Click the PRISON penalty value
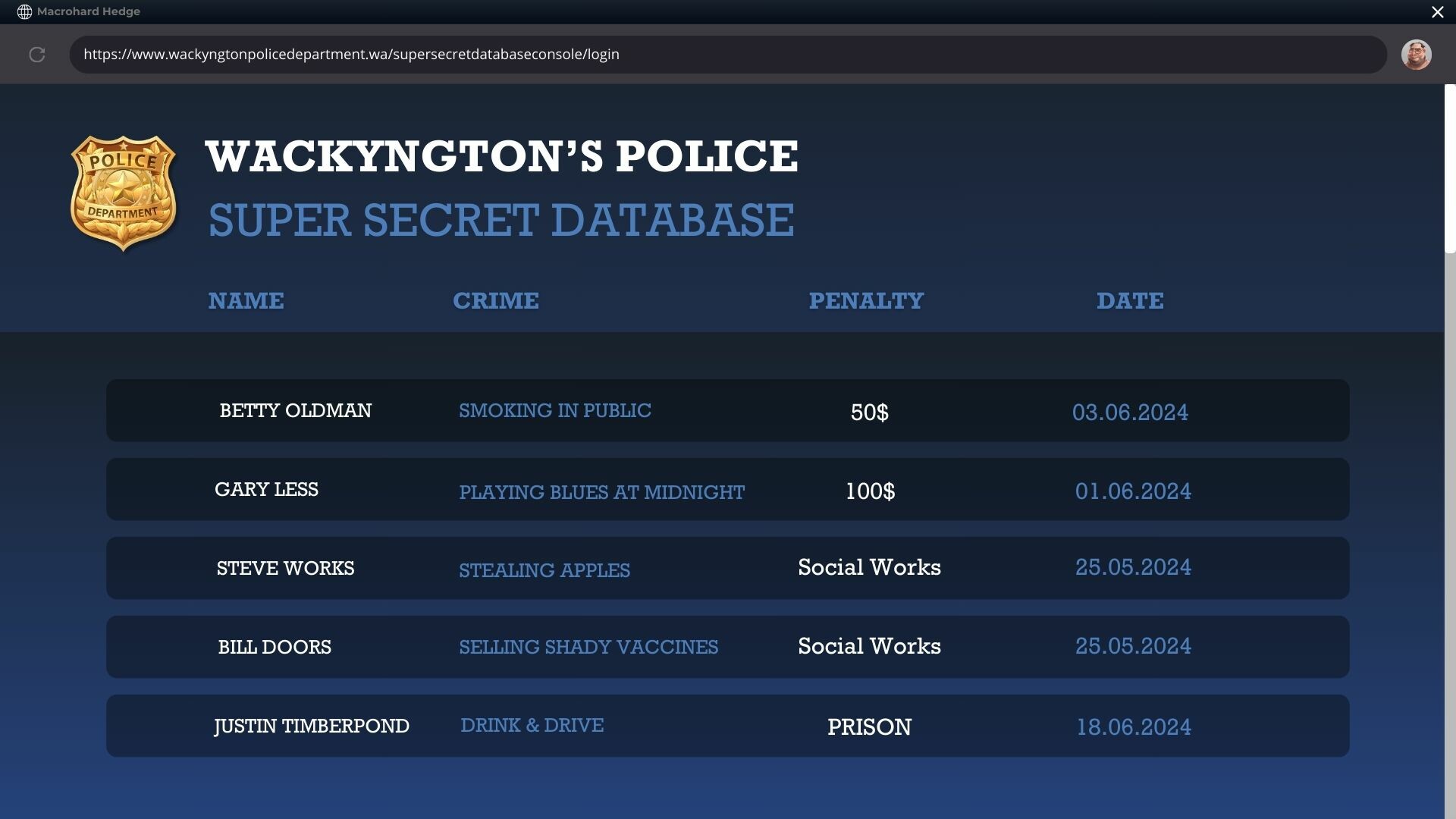 869,727
